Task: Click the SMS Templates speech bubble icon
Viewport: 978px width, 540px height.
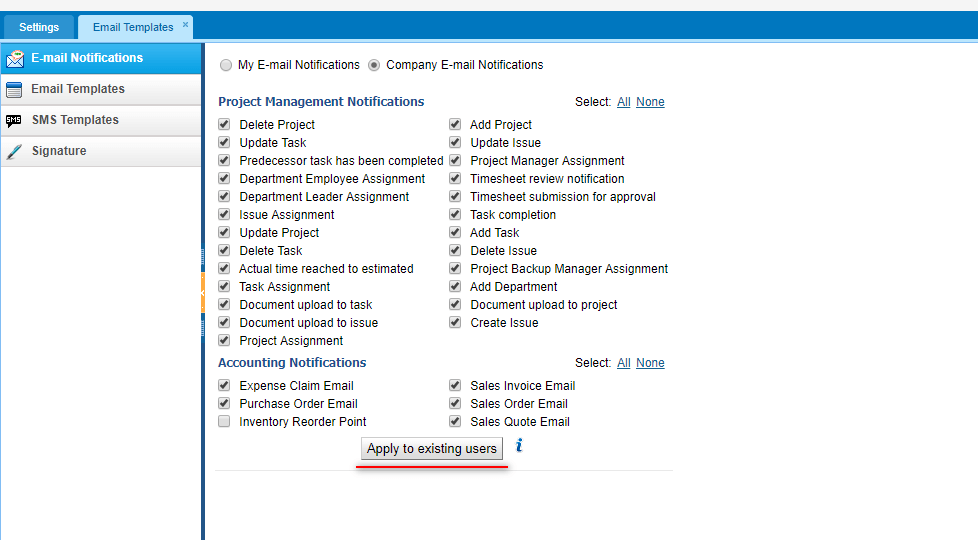Action: [x=14, y=120]
